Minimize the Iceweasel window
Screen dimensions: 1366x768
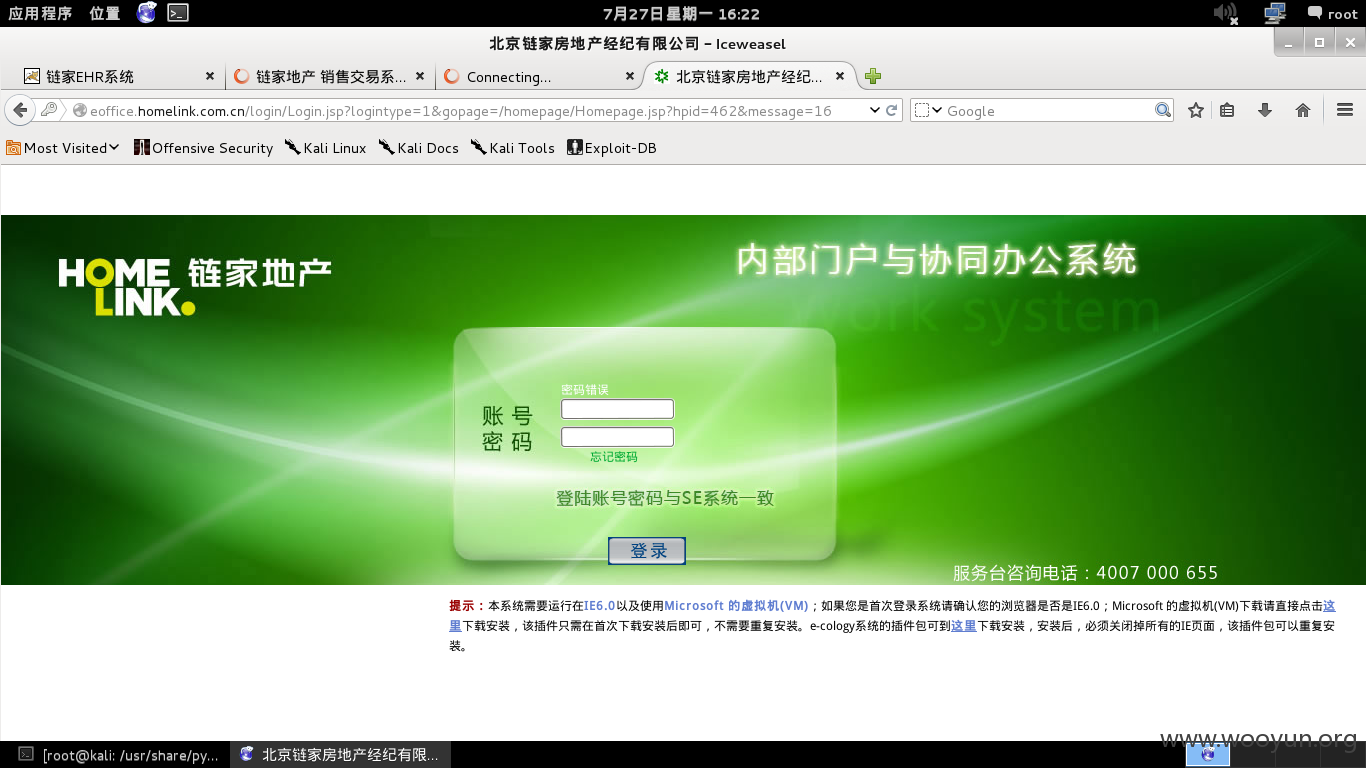(1289, 42)
